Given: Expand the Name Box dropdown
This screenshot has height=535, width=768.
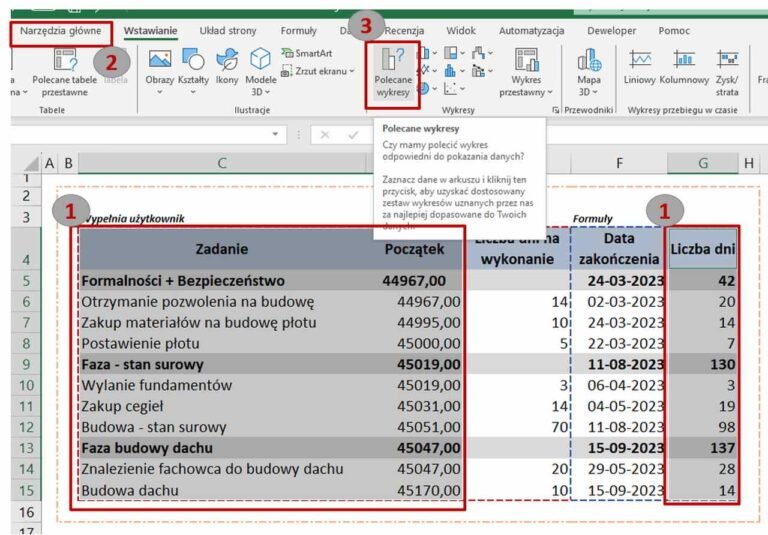Looking at the screenshot, I should [275, 134].
